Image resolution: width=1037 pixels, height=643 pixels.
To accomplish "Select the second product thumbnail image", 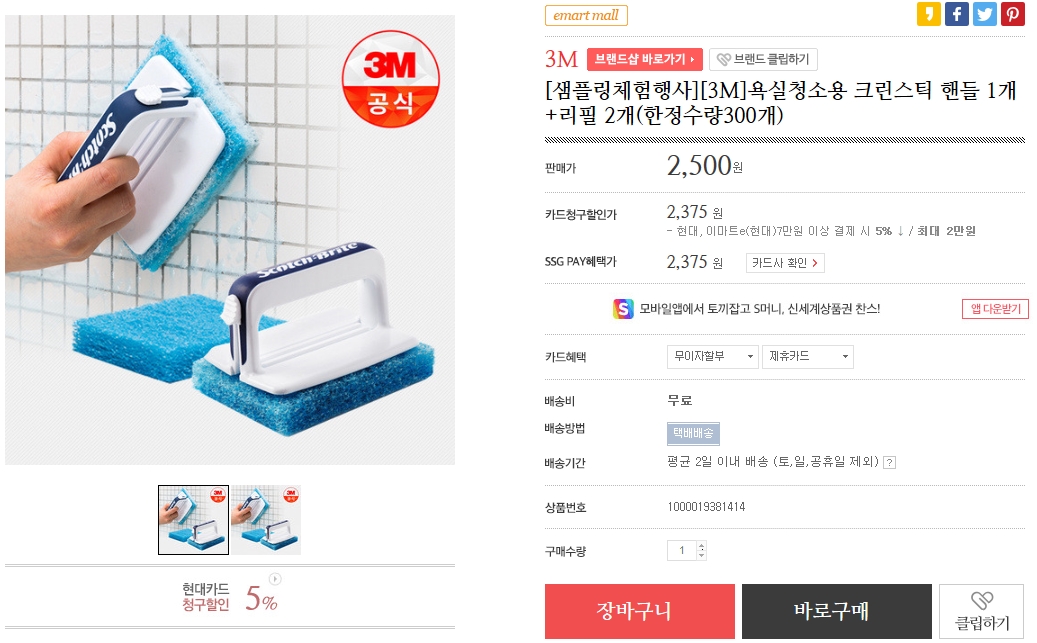I will click(x=266, y=520).
